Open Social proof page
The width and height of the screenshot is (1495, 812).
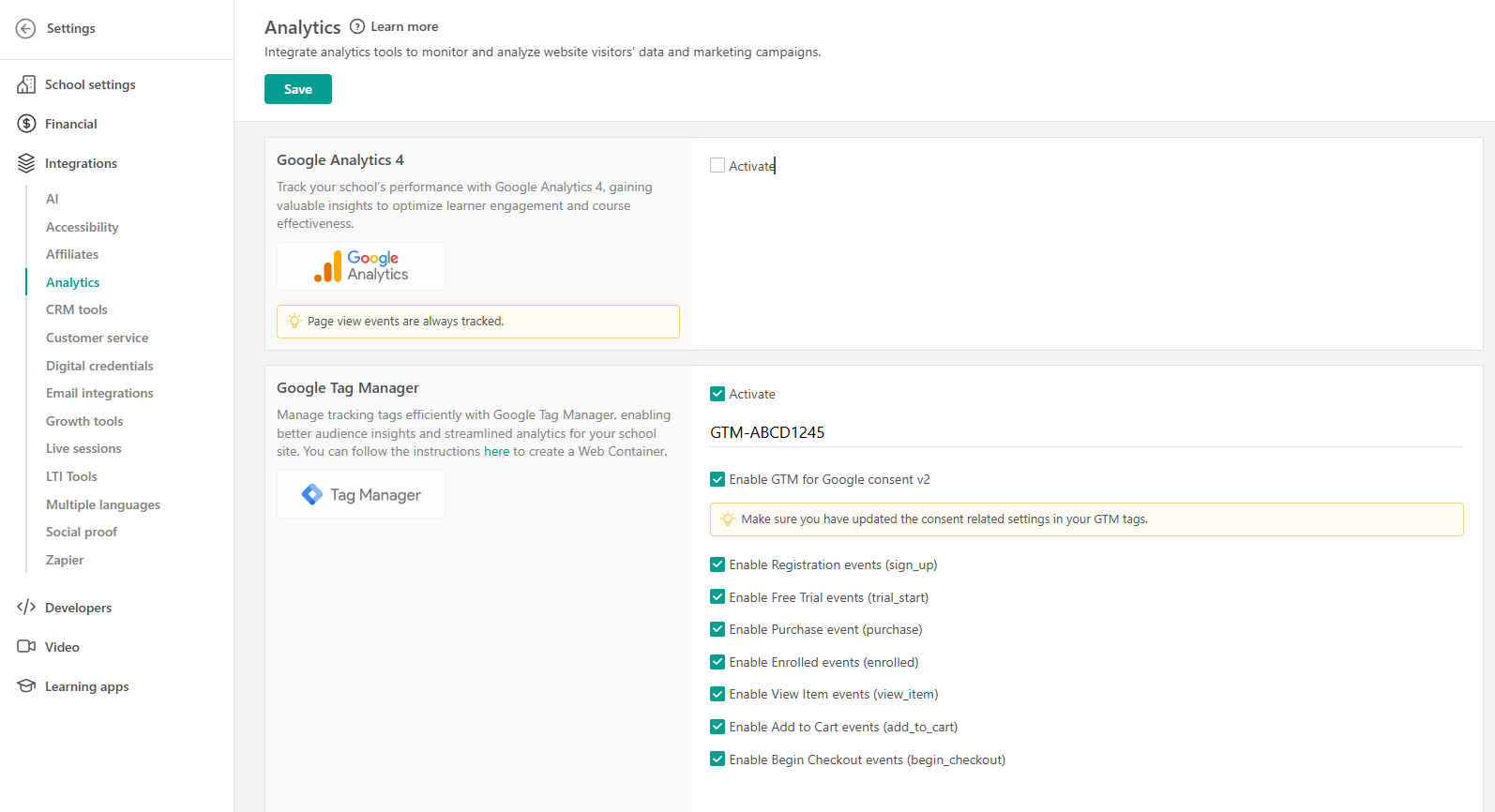click(x=82, y=532)
